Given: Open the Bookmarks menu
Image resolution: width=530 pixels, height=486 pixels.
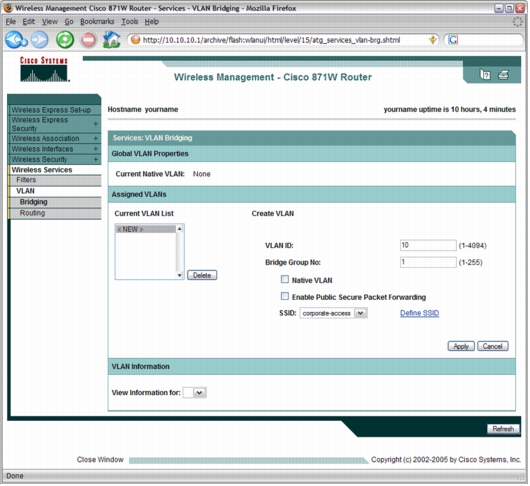Looking at the screenshot, I should coord(97,22).
